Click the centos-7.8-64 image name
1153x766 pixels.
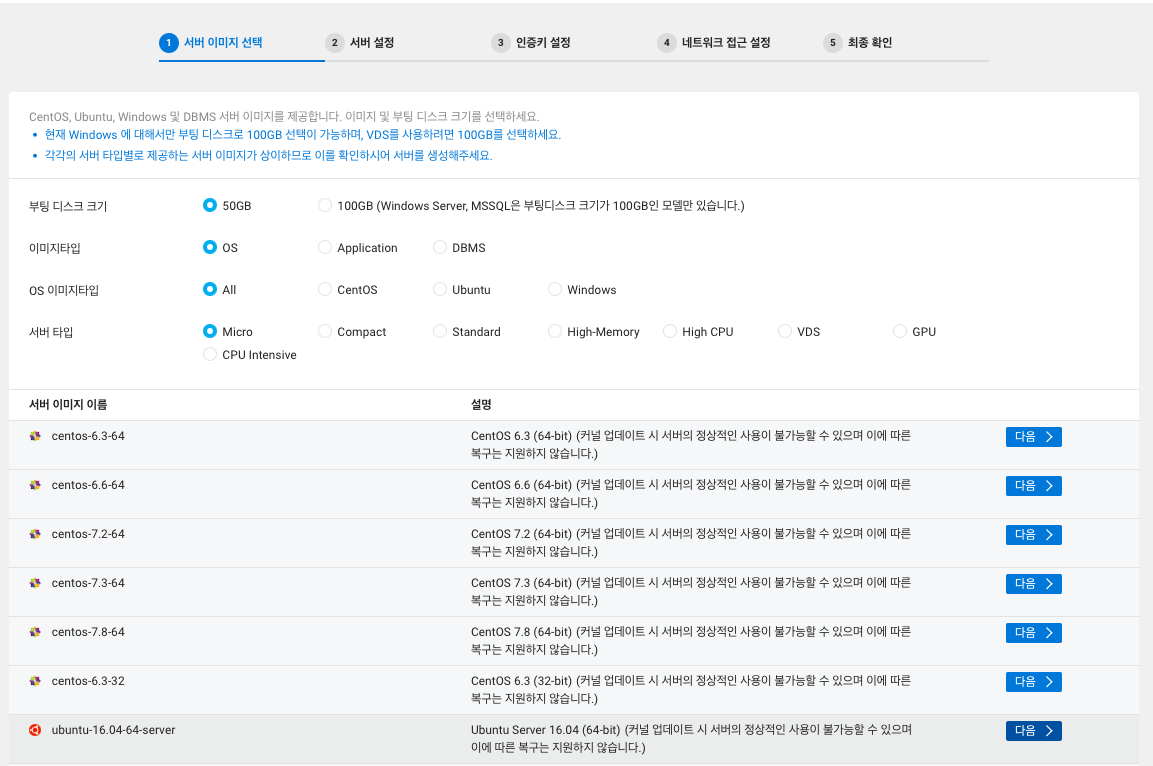[88, 631]
